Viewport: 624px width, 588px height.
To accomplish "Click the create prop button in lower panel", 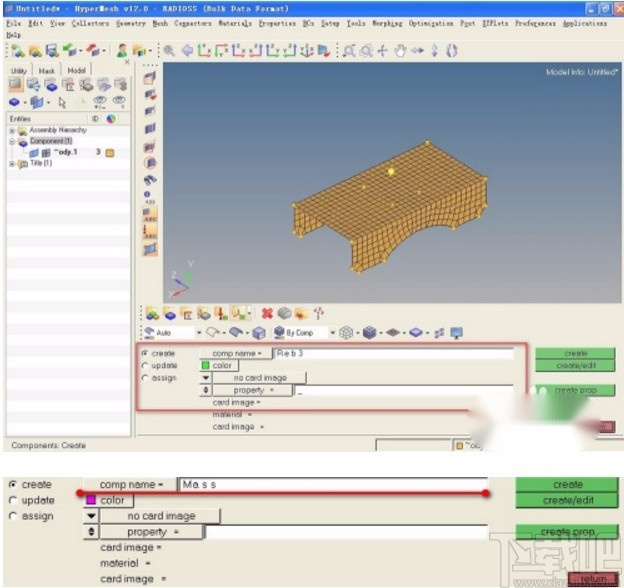I will (x=567, y=532).
